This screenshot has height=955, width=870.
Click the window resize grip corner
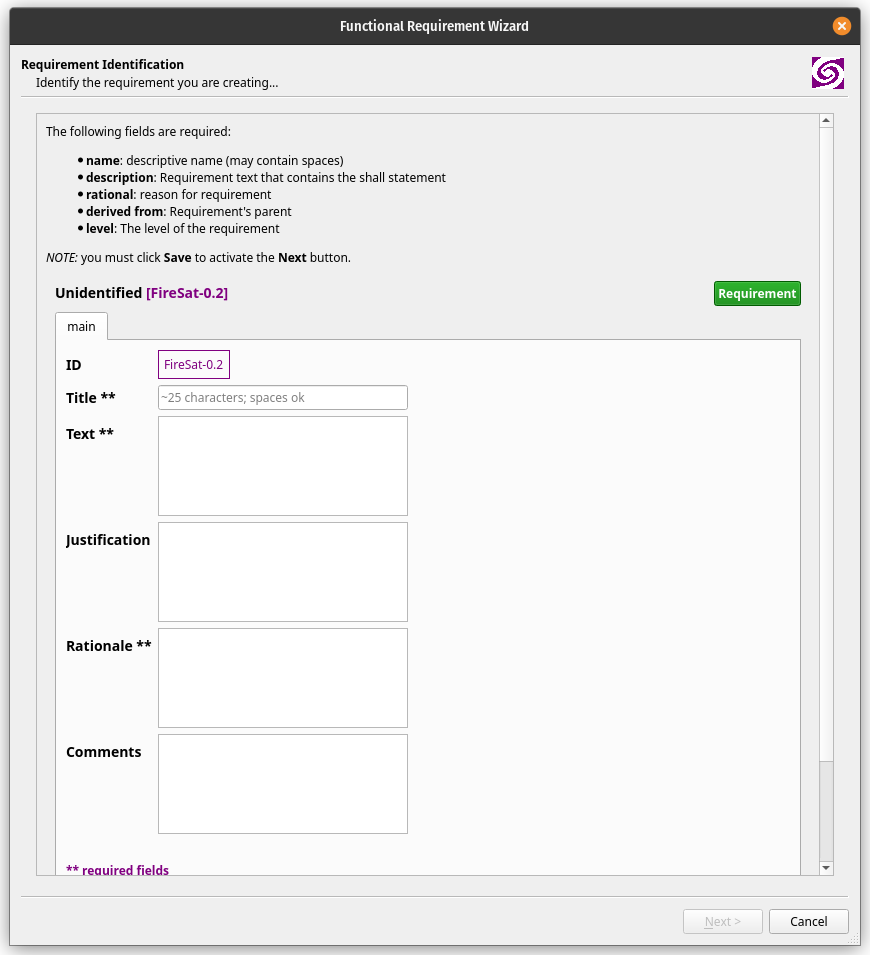(854, 939)
